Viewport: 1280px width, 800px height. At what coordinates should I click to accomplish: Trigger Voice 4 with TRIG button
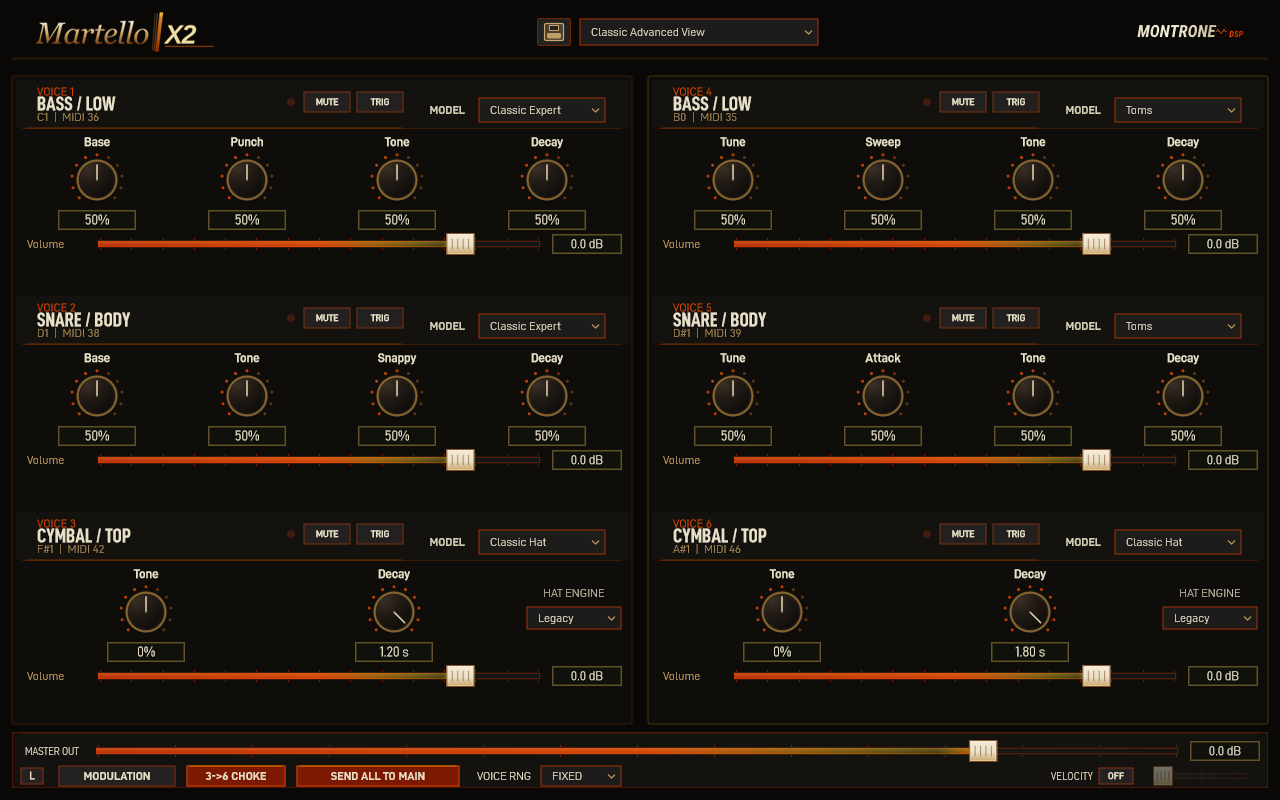point(1016,102)
